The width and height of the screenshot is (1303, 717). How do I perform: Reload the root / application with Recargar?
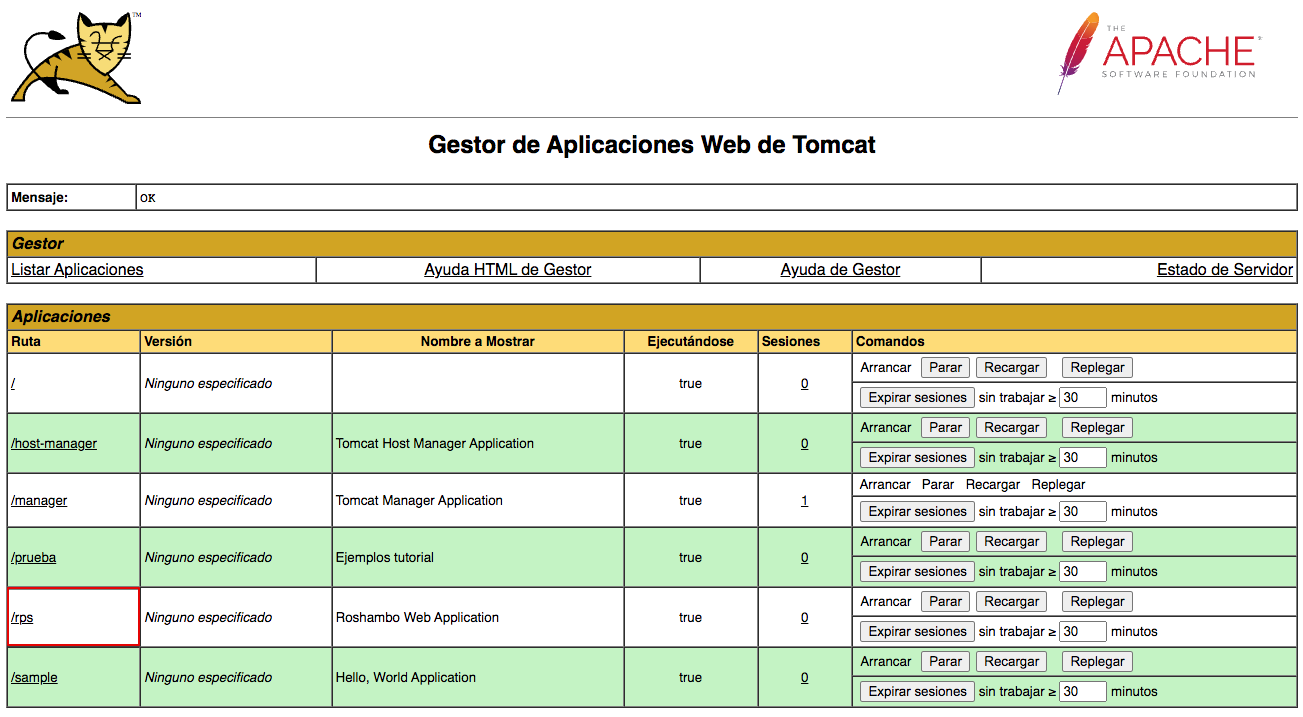click(x=1011, y=368)
